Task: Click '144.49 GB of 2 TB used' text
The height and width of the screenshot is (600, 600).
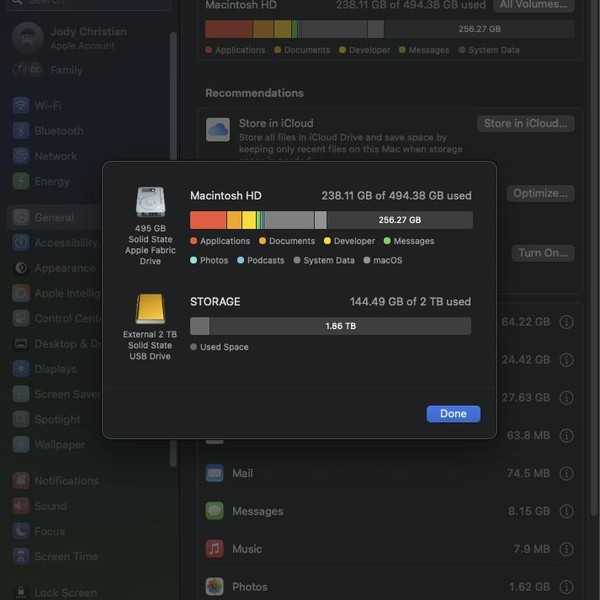Action: 410,302
